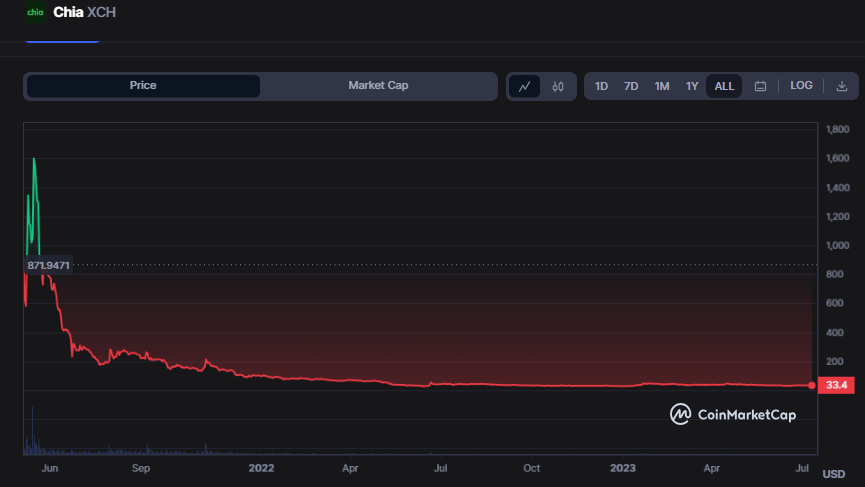This screenshot has height=487, width=865.
Task: Set chart range to 1M
Action: point(662,86)
